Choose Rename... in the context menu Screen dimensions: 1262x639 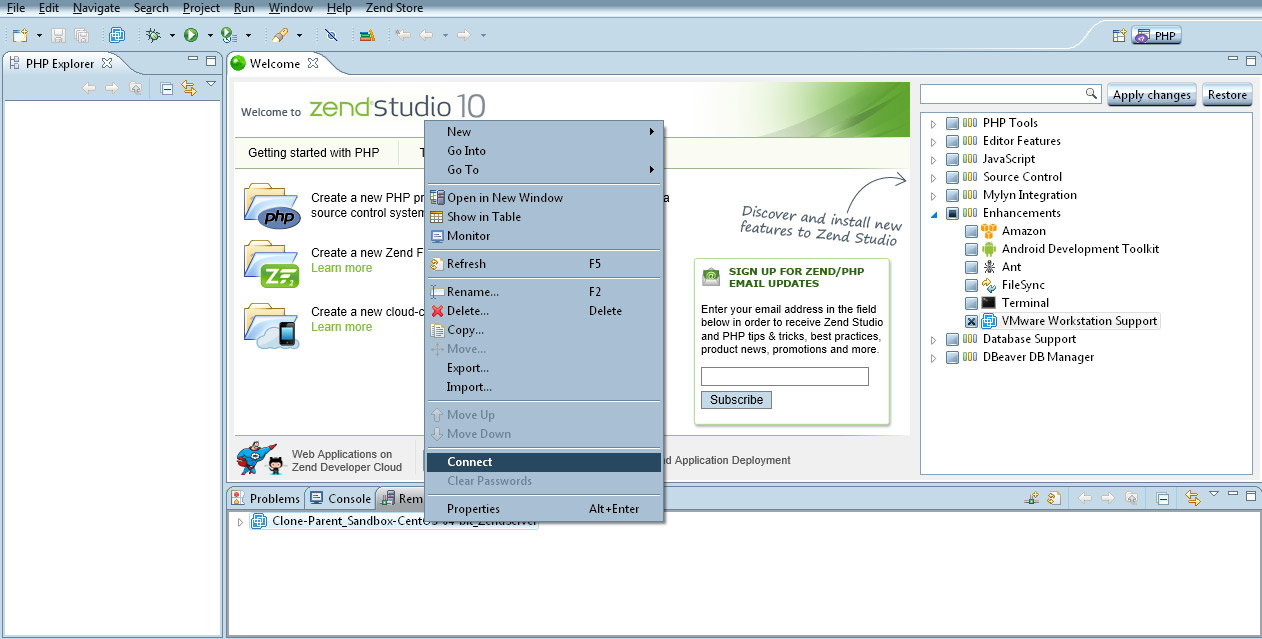(x=544, y=292)
